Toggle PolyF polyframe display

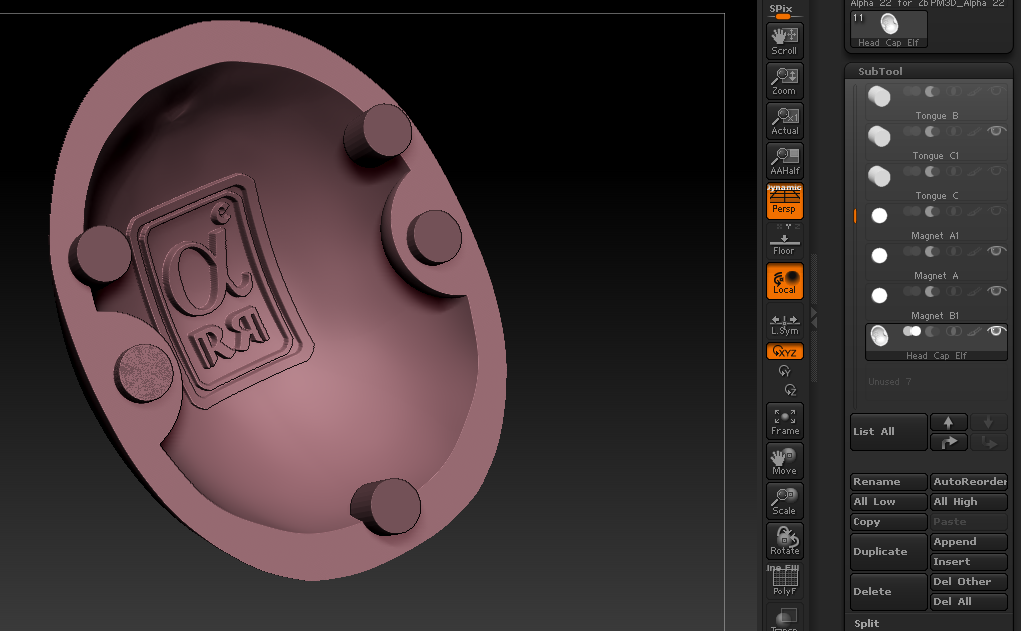[785, 581]
